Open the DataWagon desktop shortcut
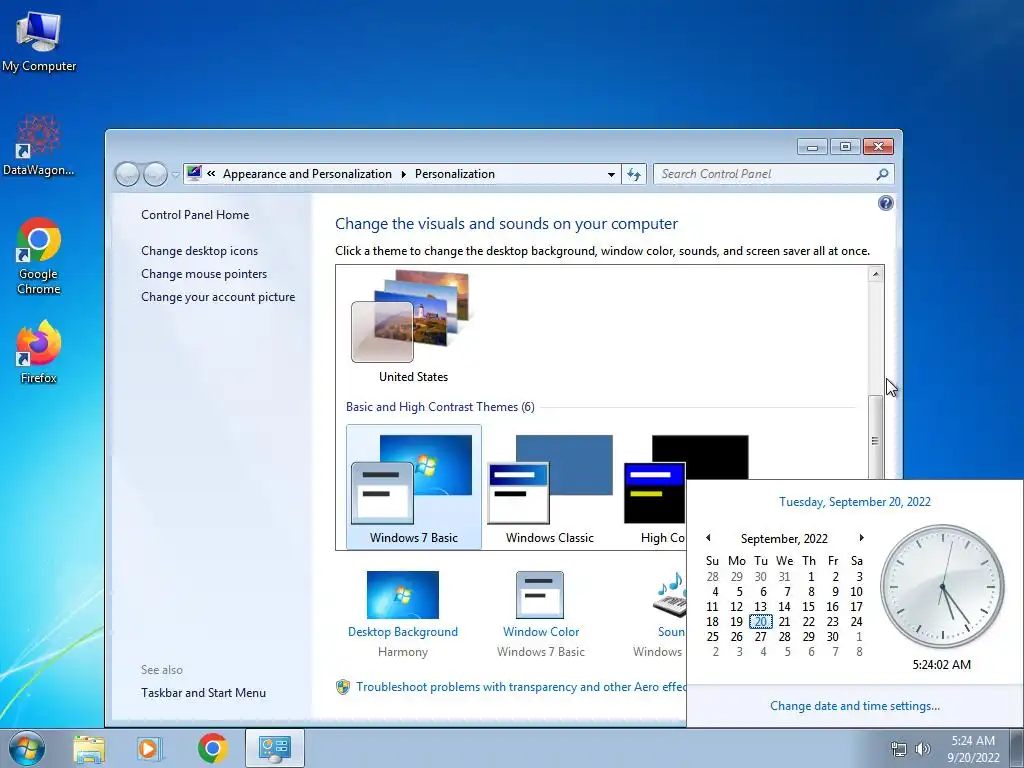This screenshot has height=768, width=1024. click(39, 145)
